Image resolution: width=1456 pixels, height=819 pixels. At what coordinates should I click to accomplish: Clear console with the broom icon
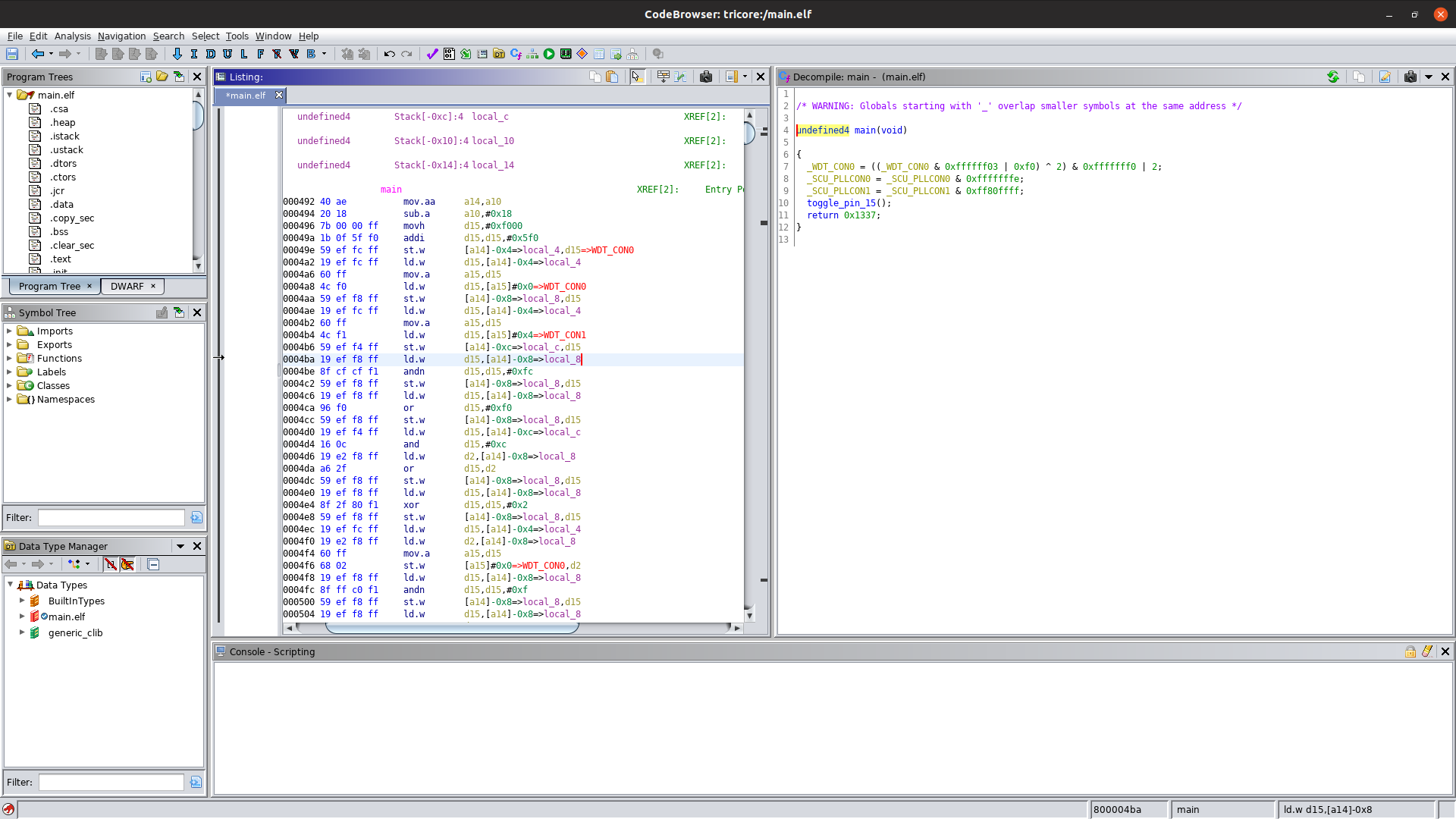point(1427,651)
